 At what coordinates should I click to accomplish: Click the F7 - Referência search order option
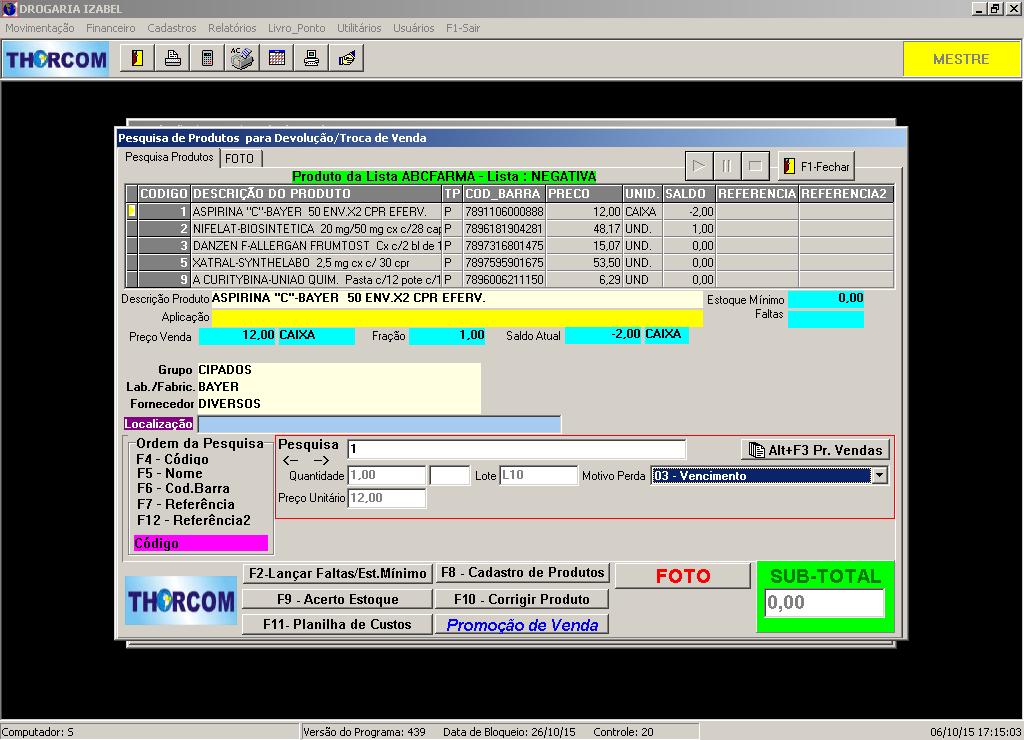tap(185, 504)
